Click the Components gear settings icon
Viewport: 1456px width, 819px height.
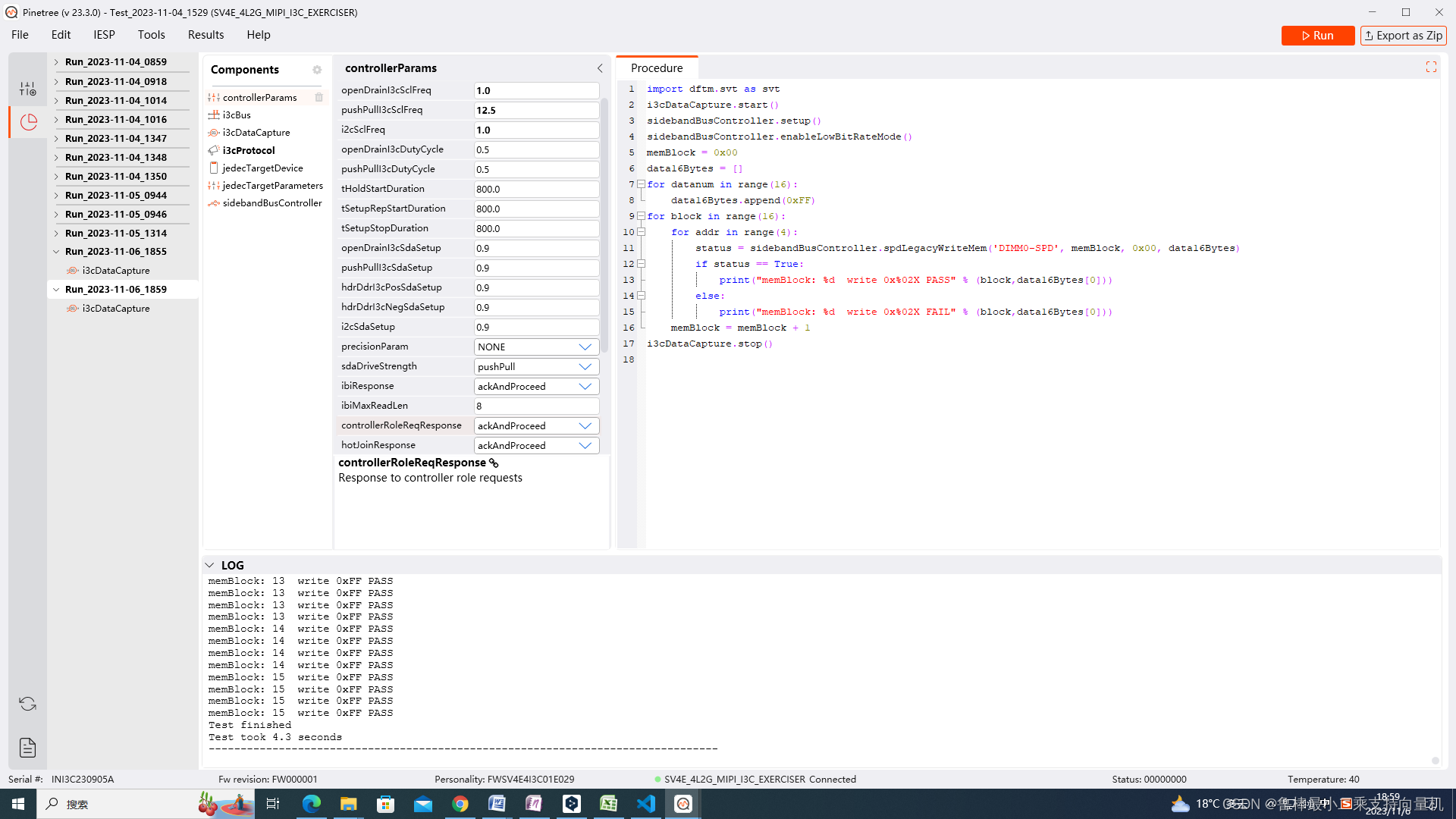(x=317, y=70)
